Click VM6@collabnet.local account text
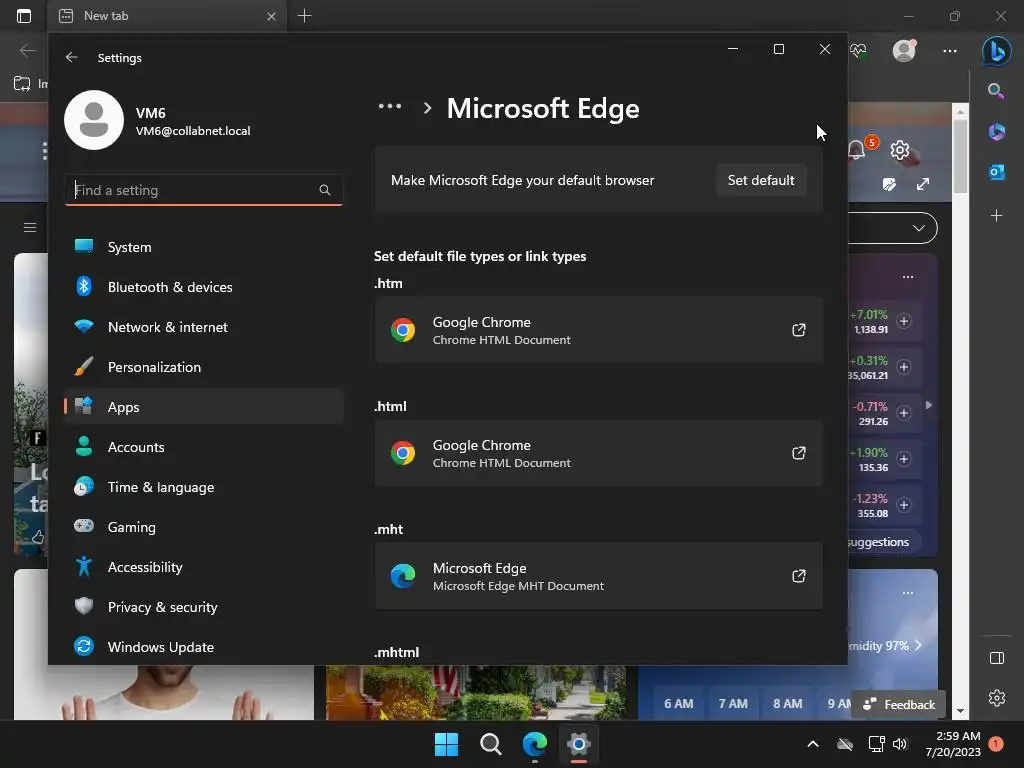Image resolution: width=1024 pixels, height=768 pixels. (193, 131)
